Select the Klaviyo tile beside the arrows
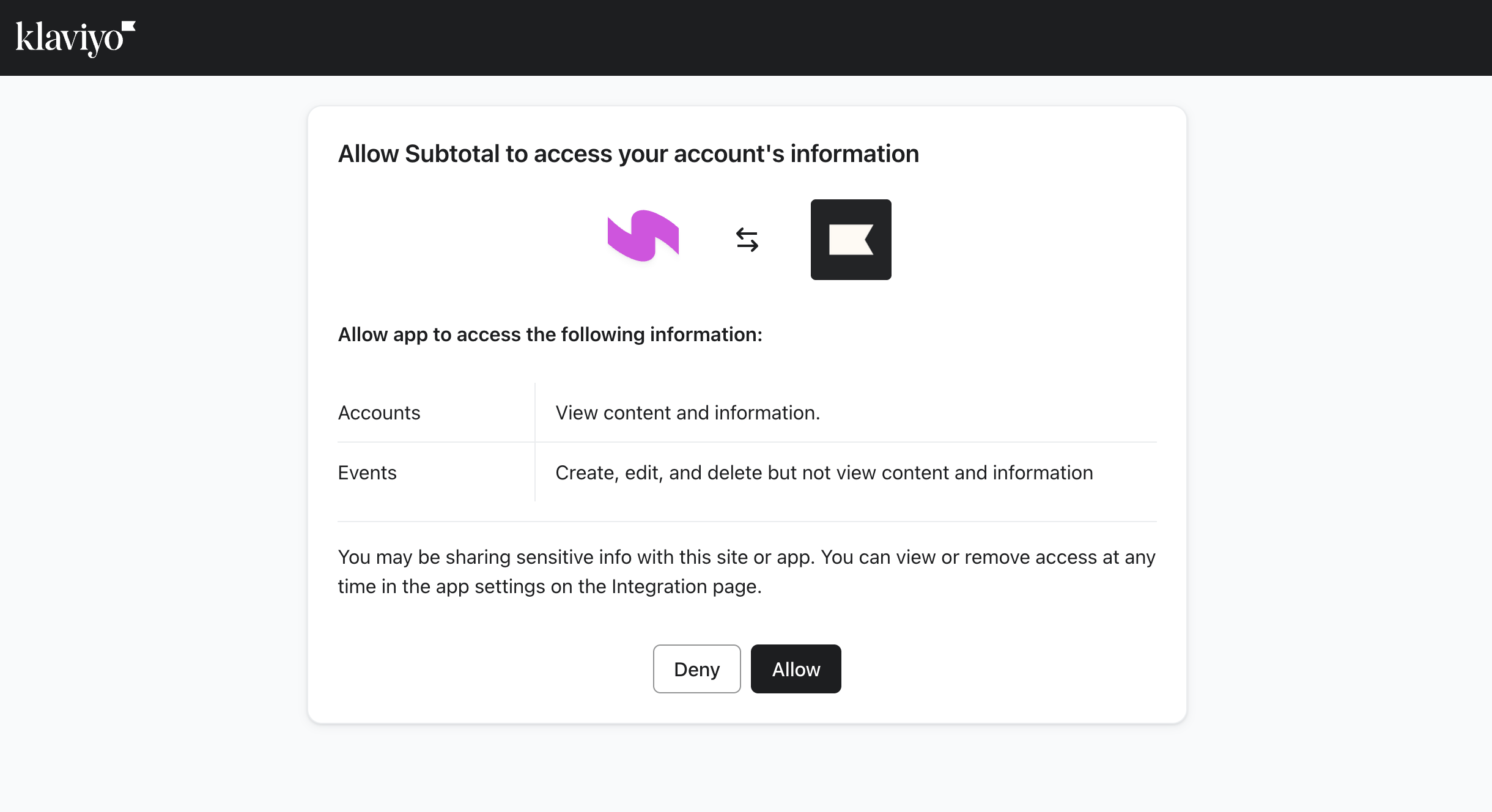The height and width of the screenshot is (812, 1492). pos(851,239)
